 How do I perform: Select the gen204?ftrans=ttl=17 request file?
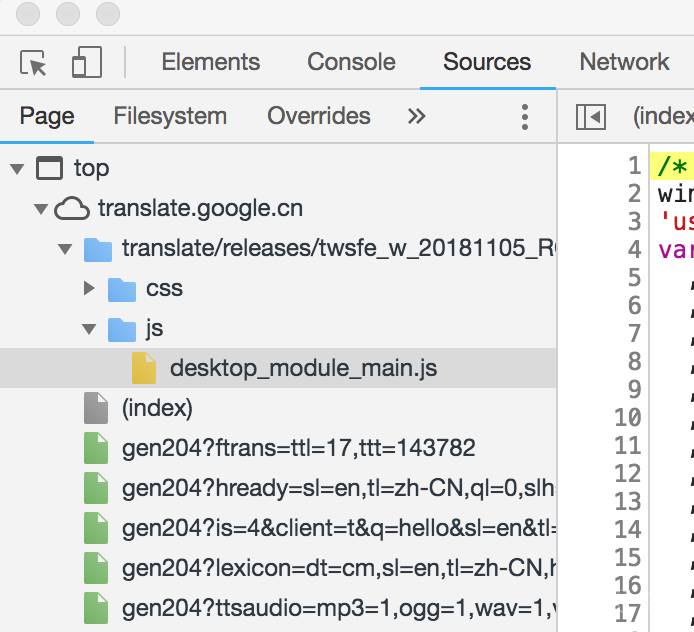point(298,448)
